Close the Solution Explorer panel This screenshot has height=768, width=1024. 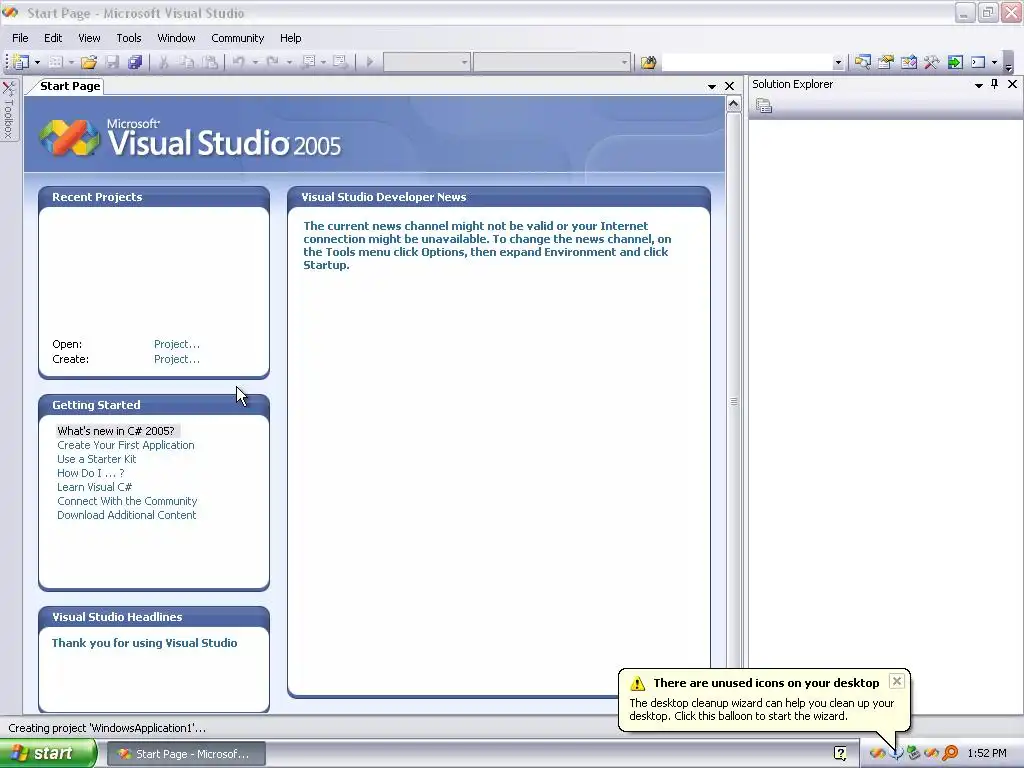click(x=1012, y=84)
